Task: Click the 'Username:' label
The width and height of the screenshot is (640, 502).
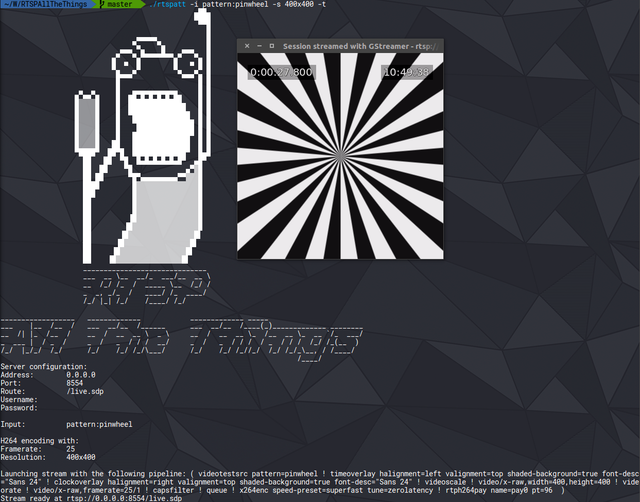Action: (19, 400)
